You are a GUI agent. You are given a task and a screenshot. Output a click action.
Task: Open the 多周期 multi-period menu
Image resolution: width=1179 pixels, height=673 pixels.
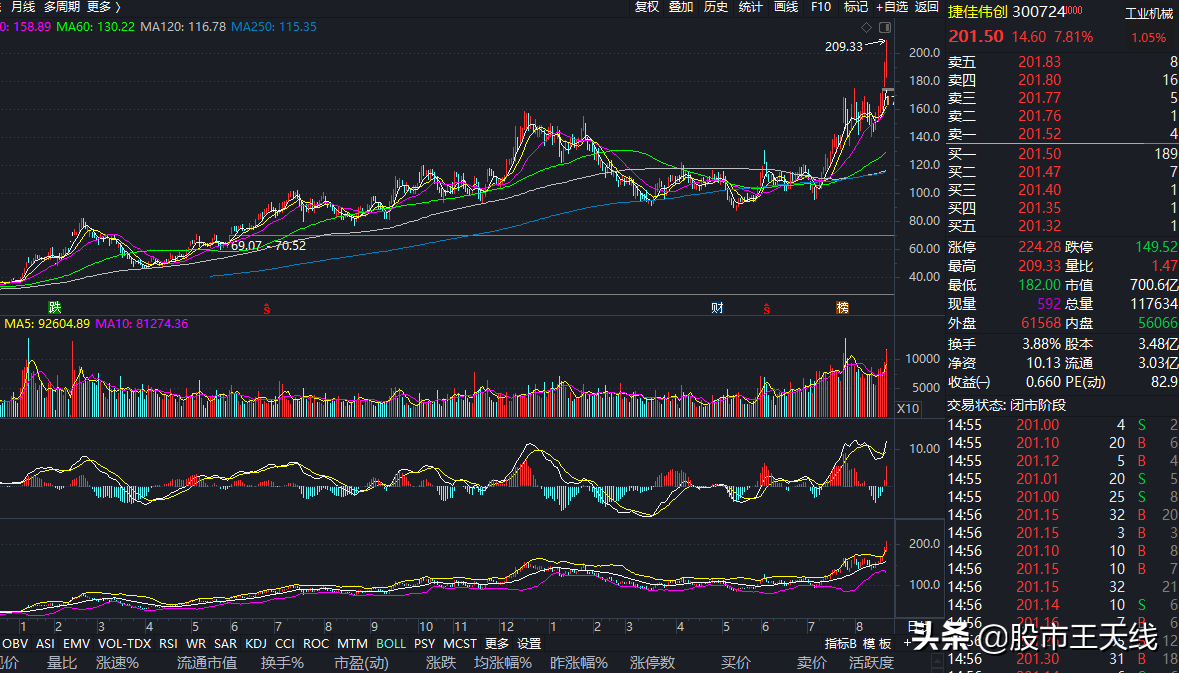(61, 7)
